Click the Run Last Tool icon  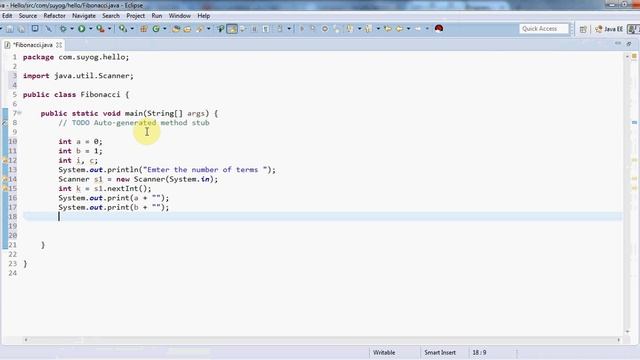[x=100, y=29]
